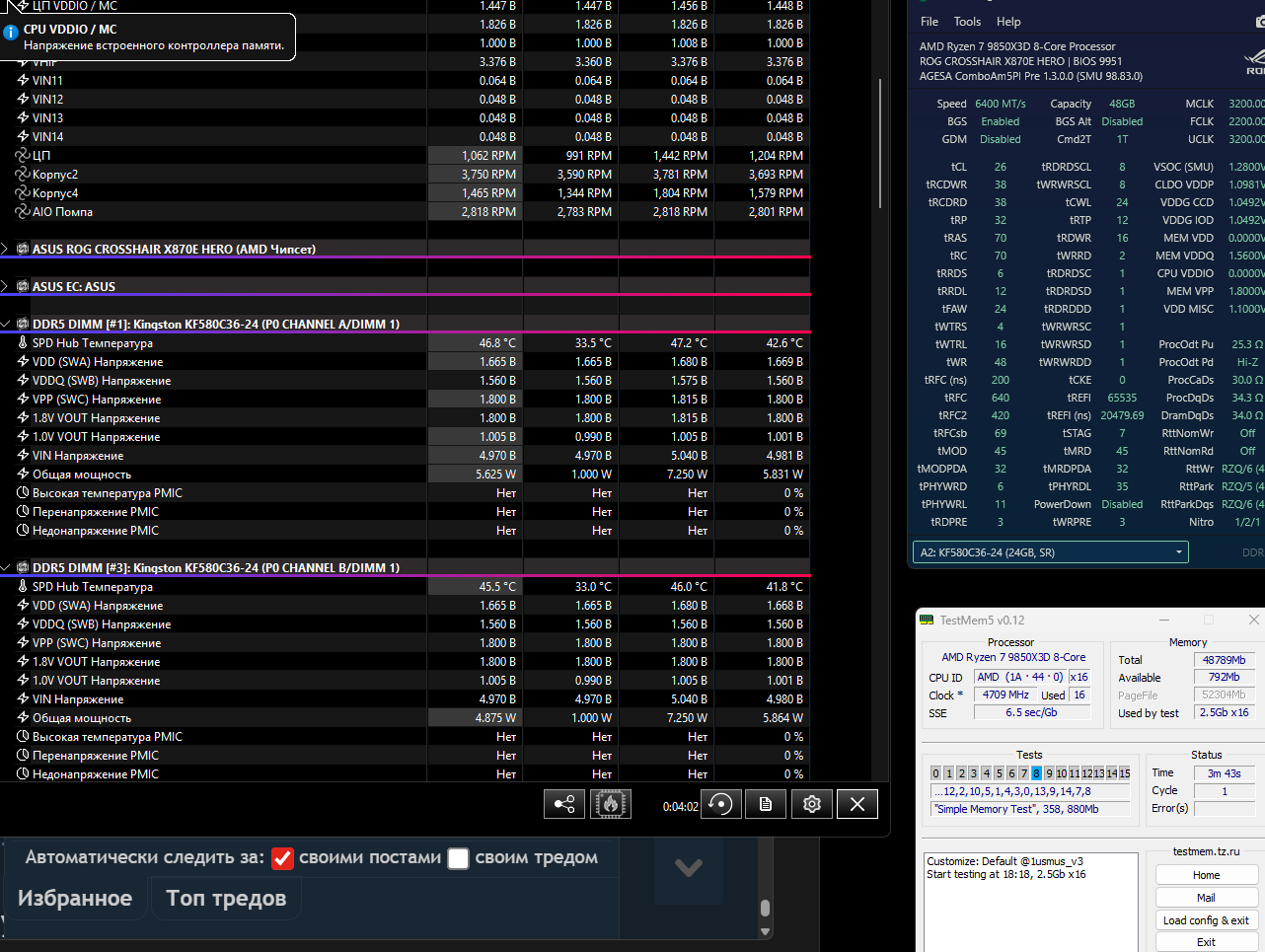The image size is (1265, 952).
Task: Open HWiNFO sensor settings gear
Action: (812, 804)
